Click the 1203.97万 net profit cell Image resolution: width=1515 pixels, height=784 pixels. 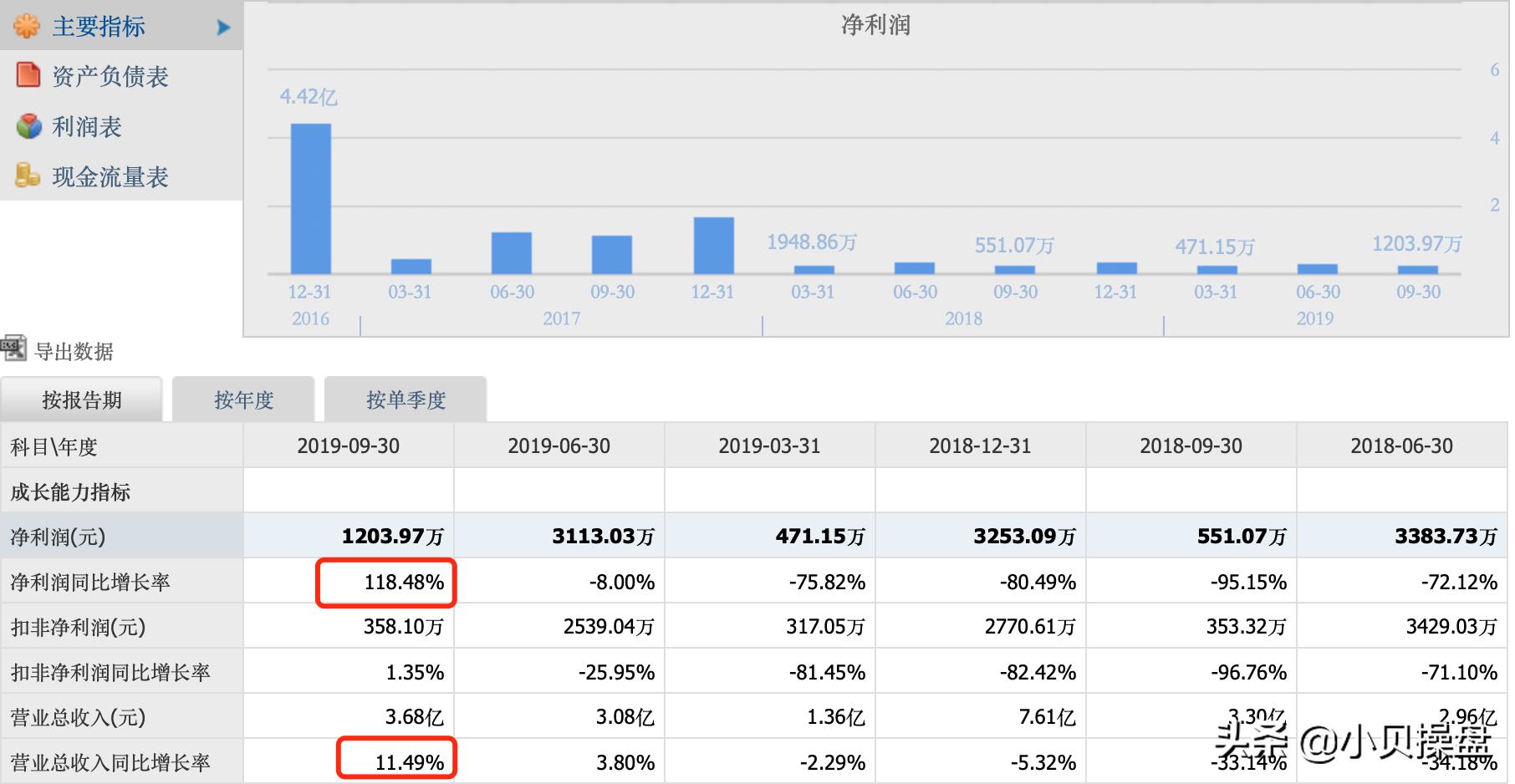tap(349, 536)
